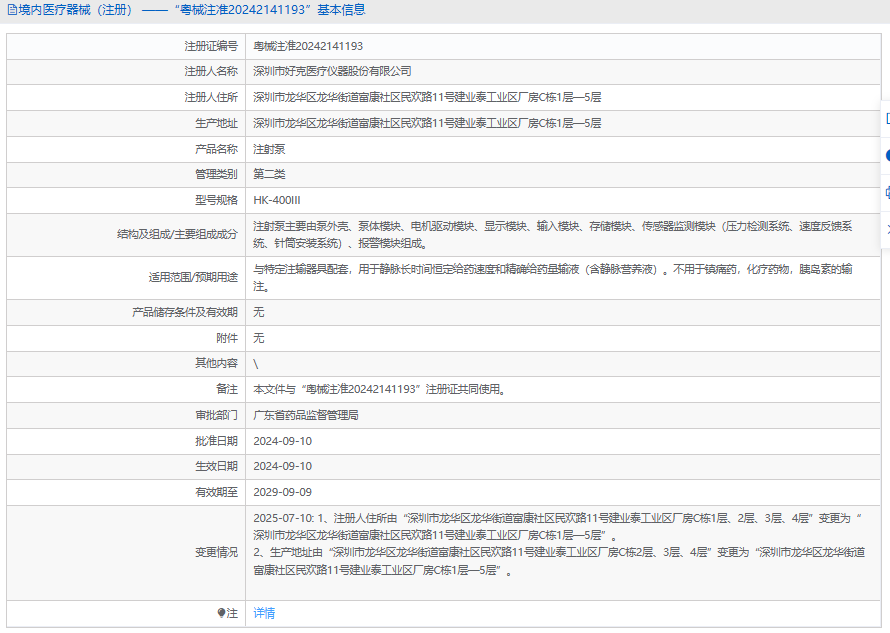Viewport: 890px width, 633px height.
Task: Click the blue icon below the circle on sidebar
Action: point(886,192)
